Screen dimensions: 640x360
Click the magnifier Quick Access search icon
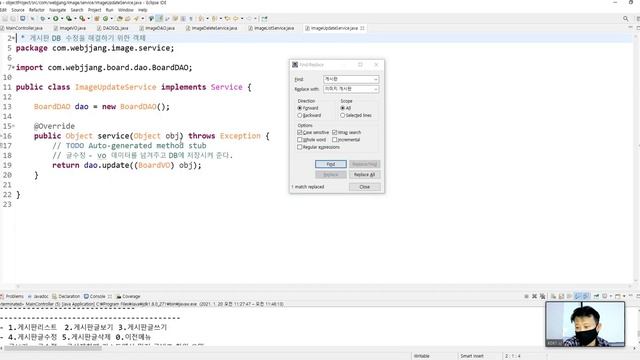click(x=625, y=18)
